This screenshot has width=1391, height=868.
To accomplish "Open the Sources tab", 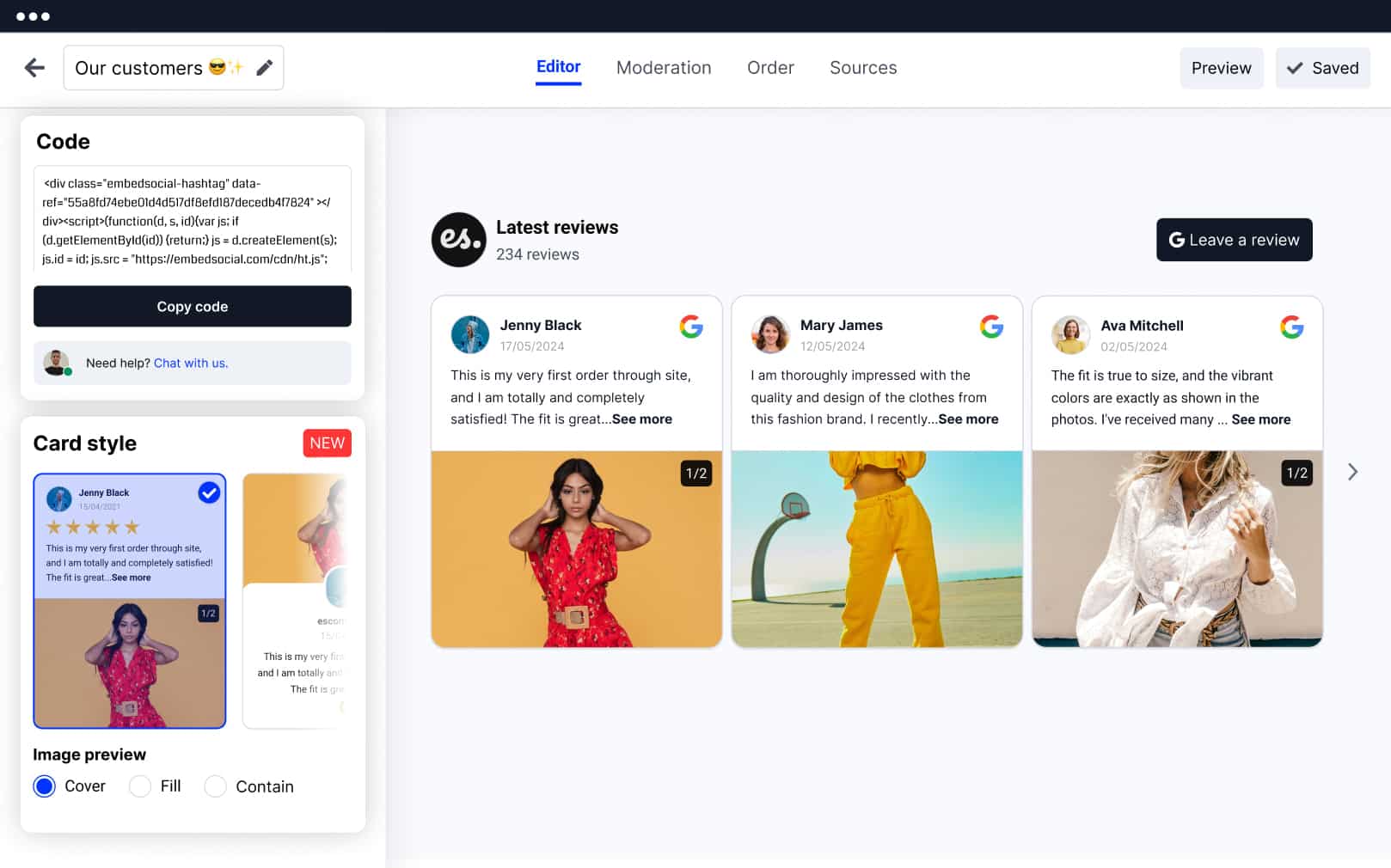I will coord(863,68).
